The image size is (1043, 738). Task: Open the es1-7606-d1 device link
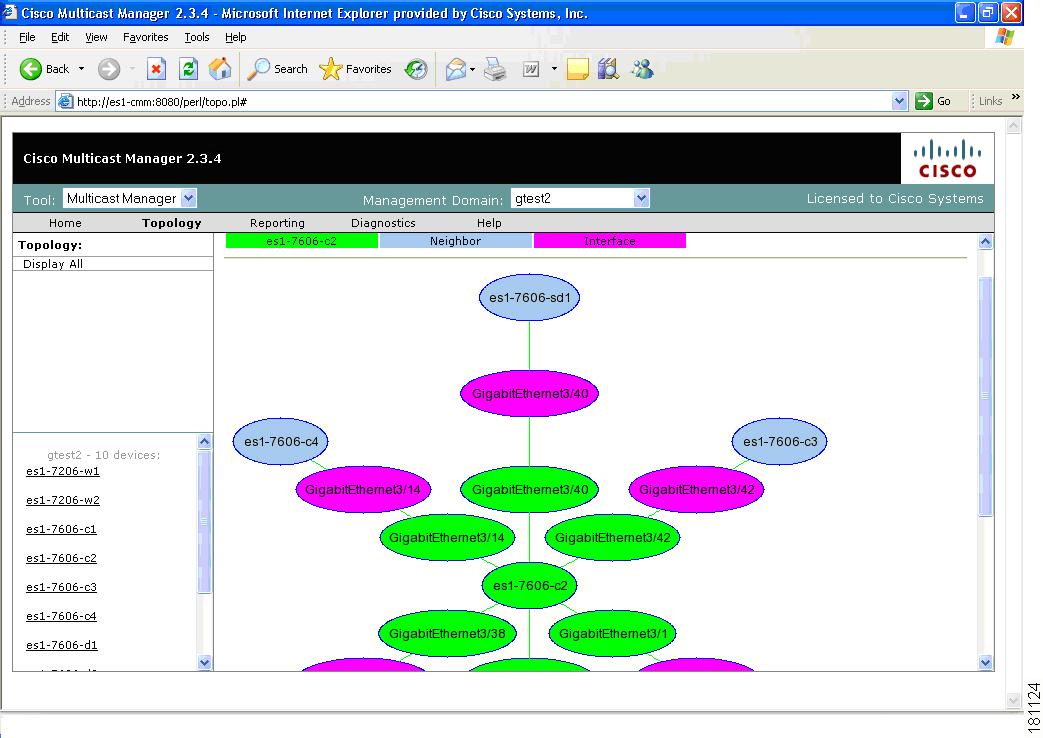62,646
